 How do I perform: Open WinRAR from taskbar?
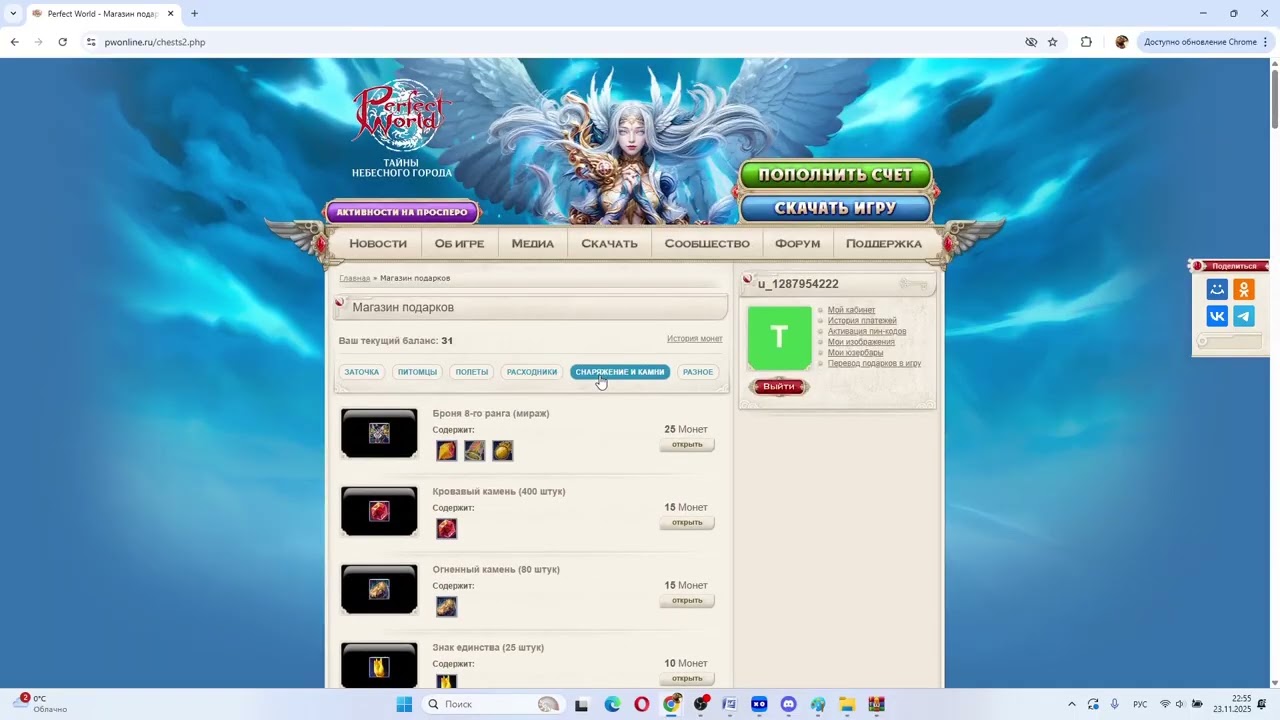click(877, 704)
